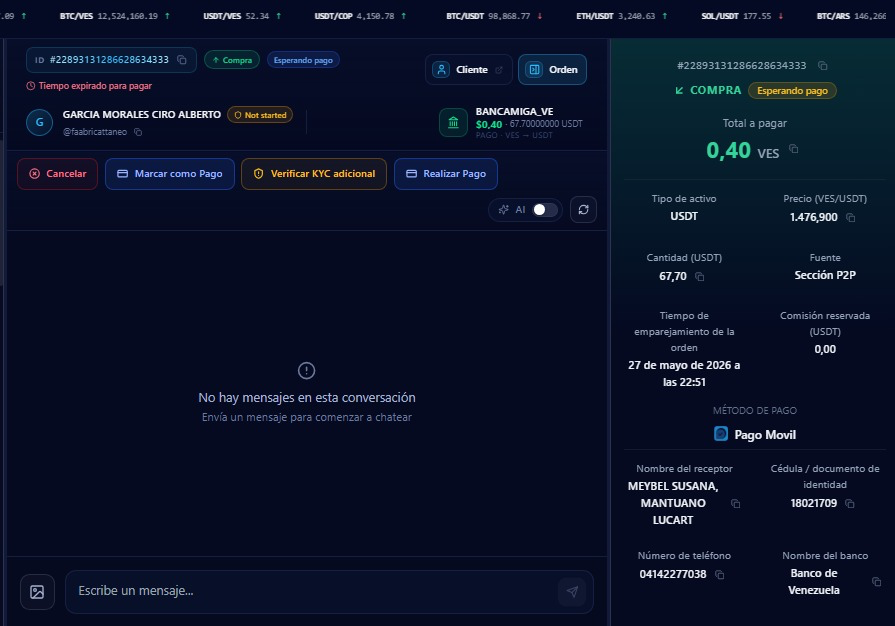This screenshot has height=626, width=895.
Task: Click the BTC/USDT ticker entry
Action: [494, 16]
